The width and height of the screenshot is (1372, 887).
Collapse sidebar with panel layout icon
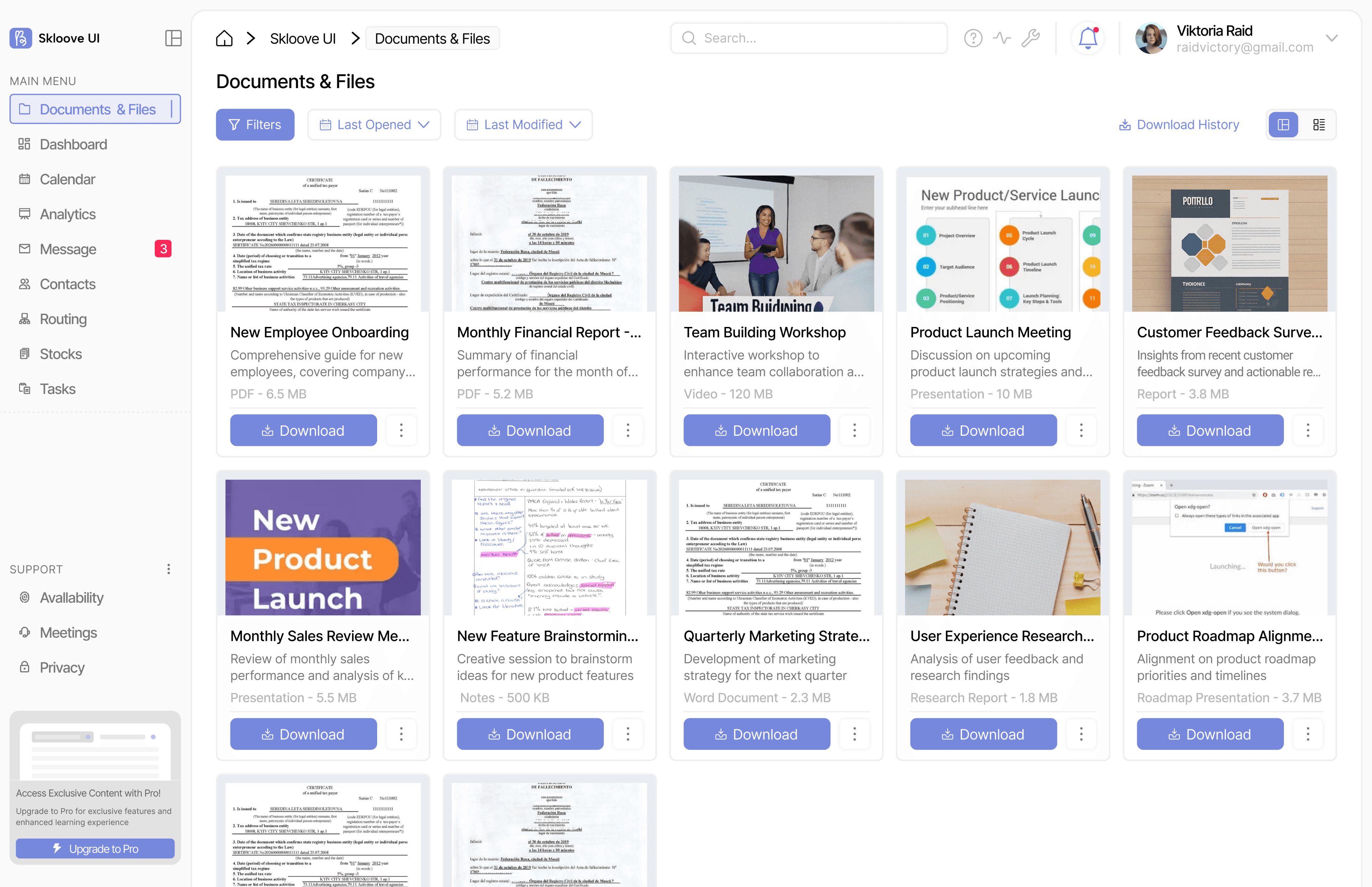(173, 38)
